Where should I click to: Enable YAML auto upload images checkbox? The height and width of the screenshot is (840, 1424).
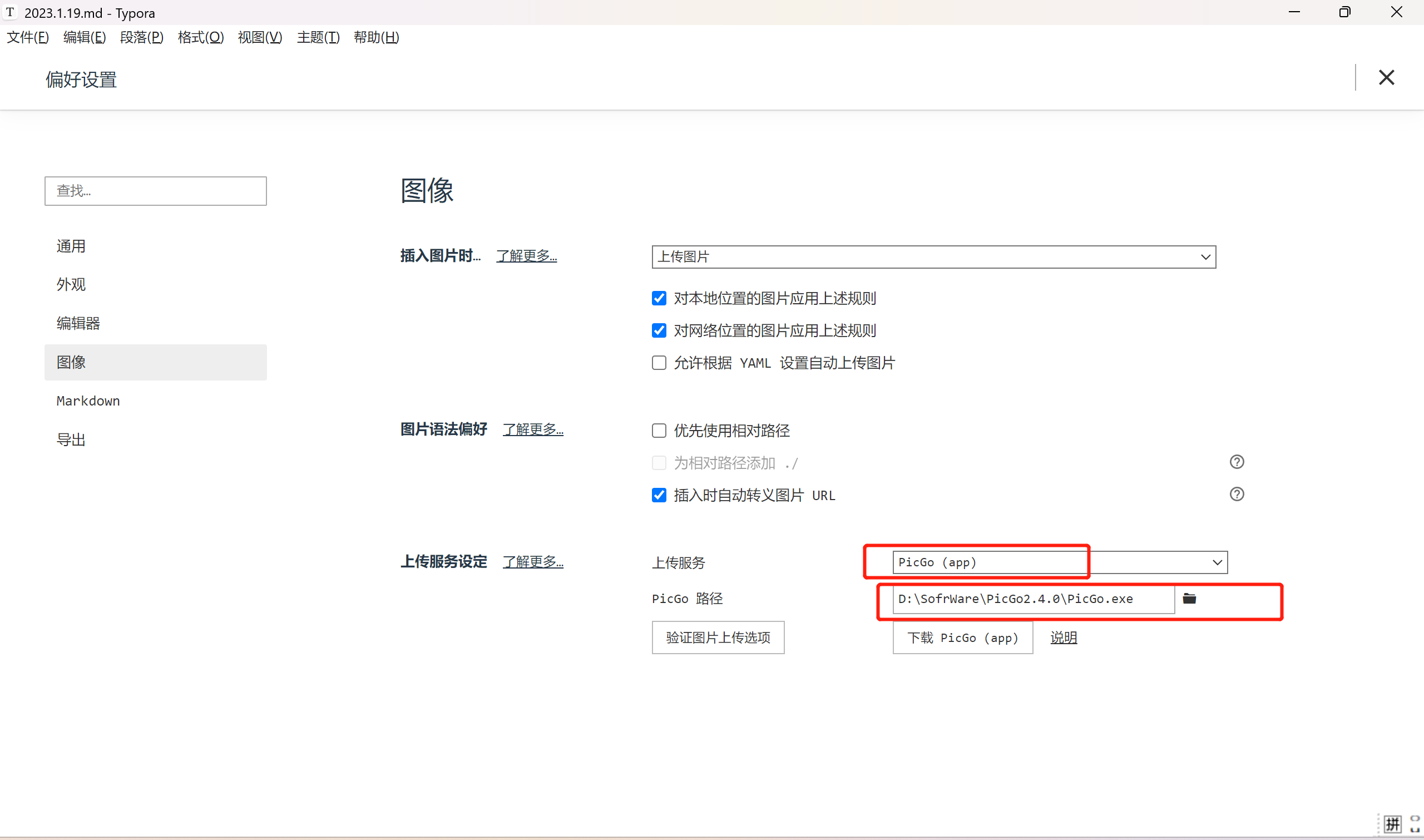click(x=659, y=363)
